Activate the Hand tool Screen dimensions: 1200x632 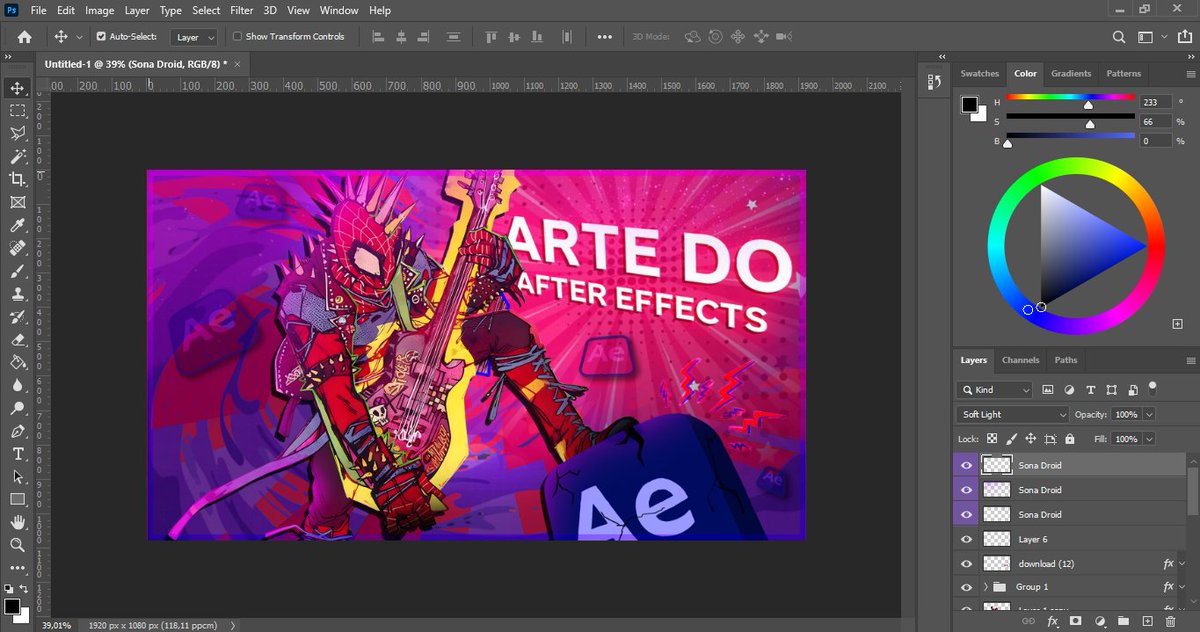point(17,522)
